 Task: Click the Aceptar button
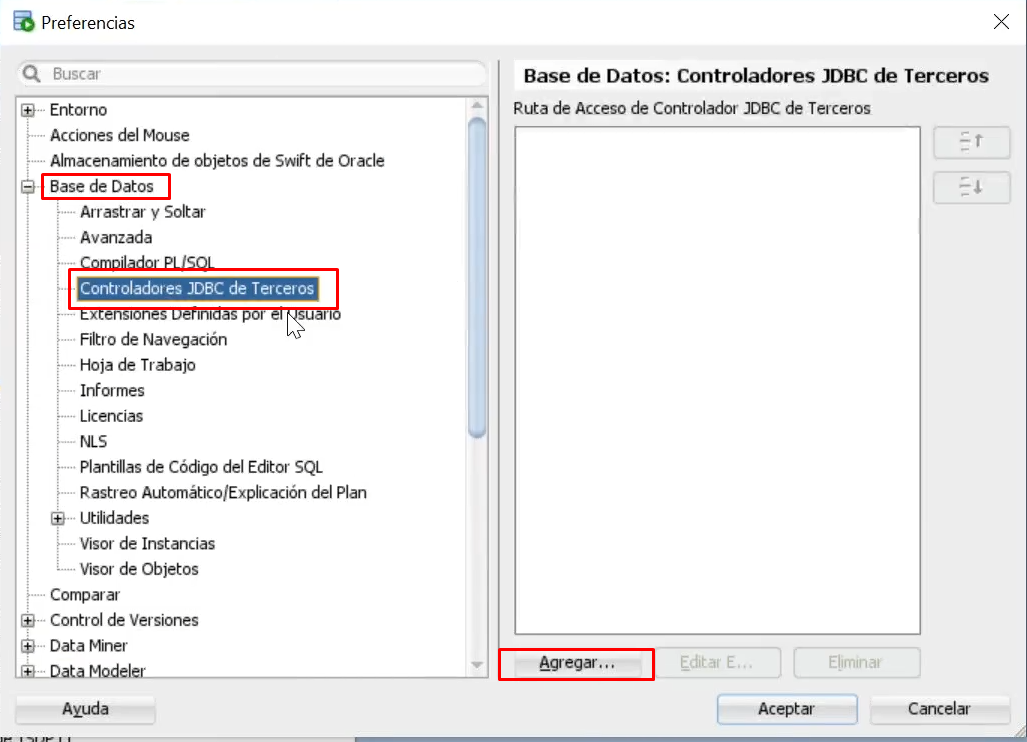pos(786,709)
